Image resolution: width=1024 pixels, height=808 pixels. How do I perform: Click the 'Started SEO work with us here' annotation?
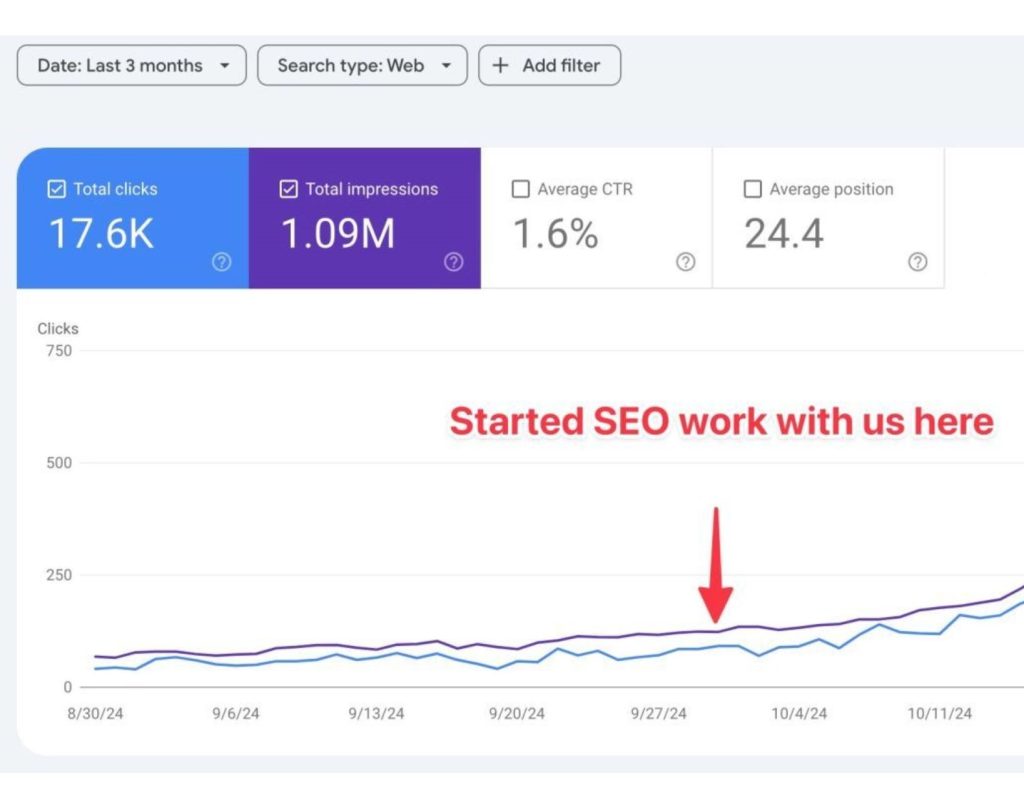point(721,421)
